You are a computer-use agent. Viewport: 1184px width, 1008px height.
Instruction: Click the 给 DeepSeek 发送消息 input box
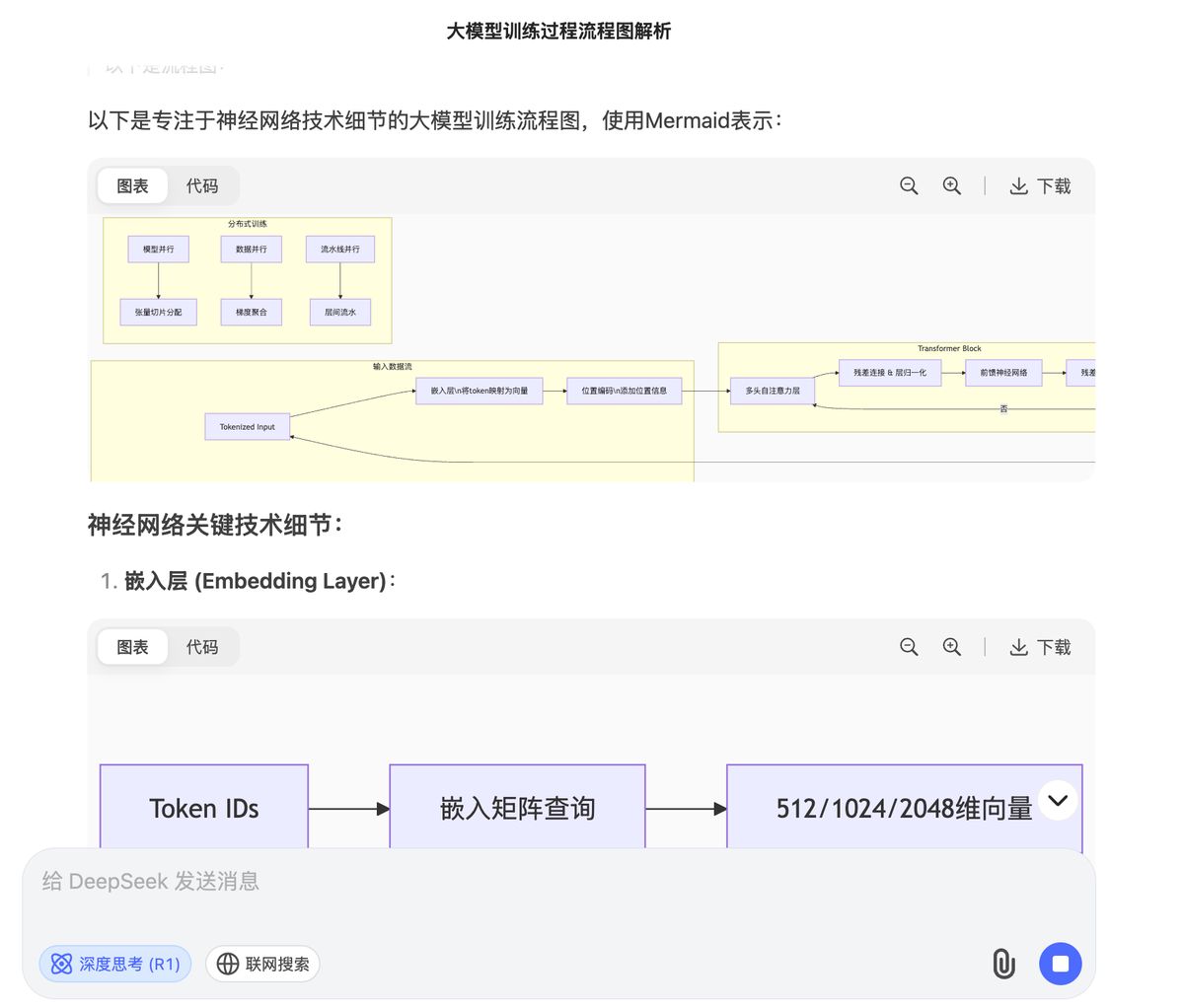[x=395, y=881]
